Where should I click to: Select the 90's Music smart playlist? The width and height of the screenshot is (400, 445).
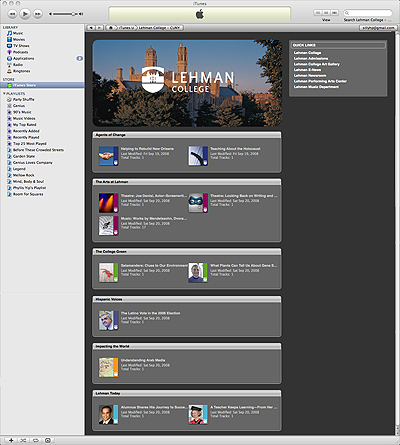pyautogui.click(x=22, y=112)
